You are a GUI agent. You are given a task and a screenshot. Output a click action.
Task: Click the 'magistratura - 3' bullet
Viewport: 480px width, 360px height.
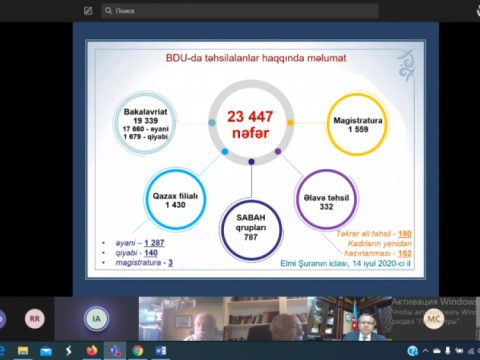144,263
